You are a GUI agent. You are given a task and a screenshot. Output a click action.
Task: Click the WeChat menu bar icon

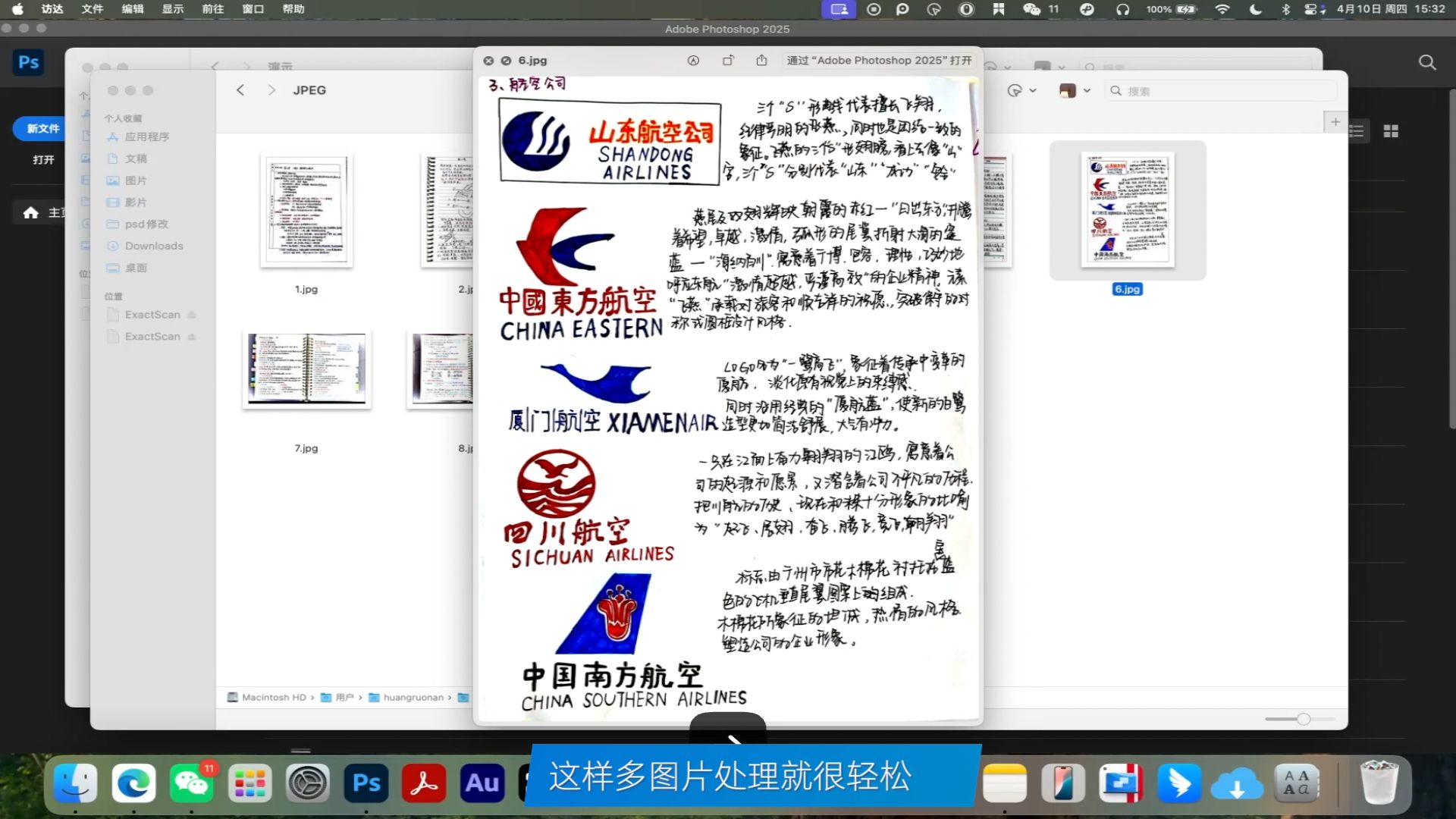pos(1031,9)
